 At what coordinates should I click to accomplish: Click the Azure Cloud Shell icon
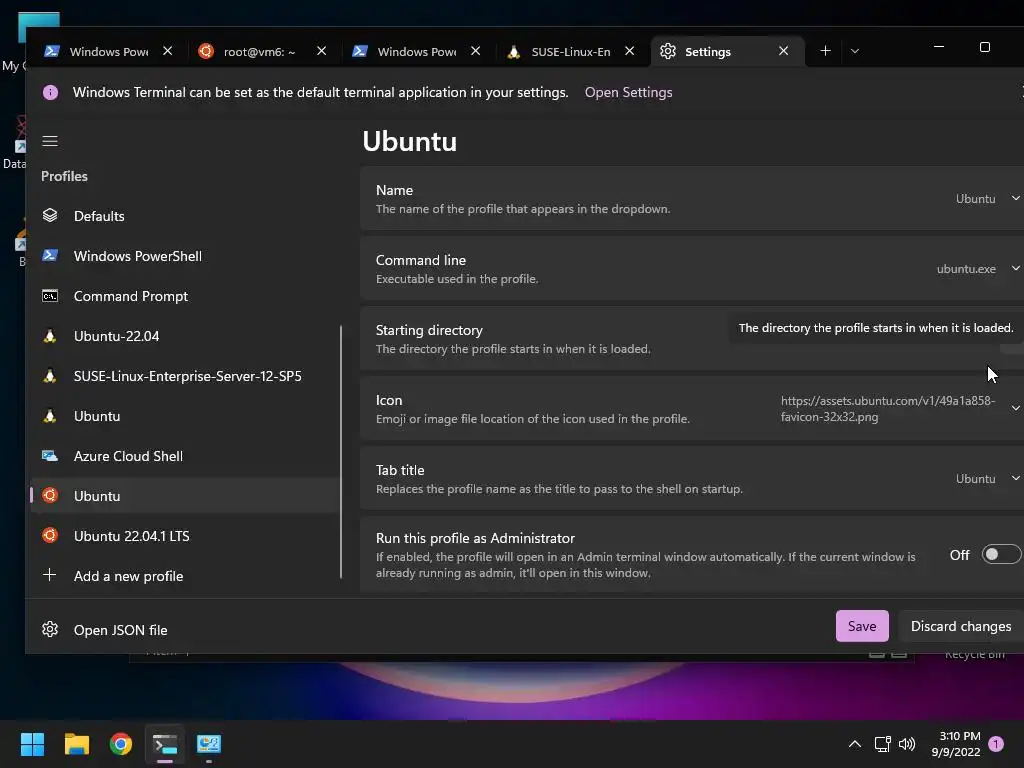[x=50, y=455]
